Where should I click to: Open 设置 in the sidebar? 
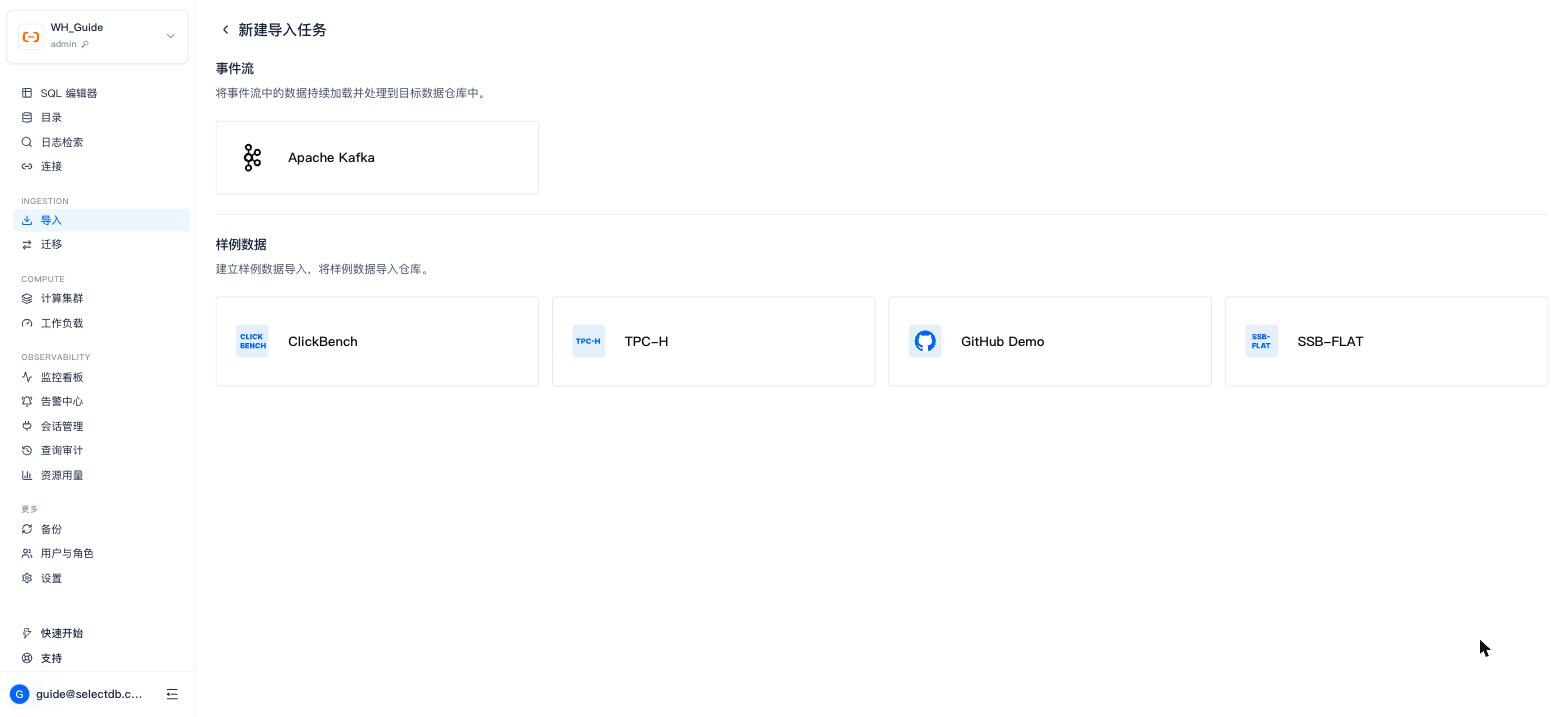tap(101, 578)
